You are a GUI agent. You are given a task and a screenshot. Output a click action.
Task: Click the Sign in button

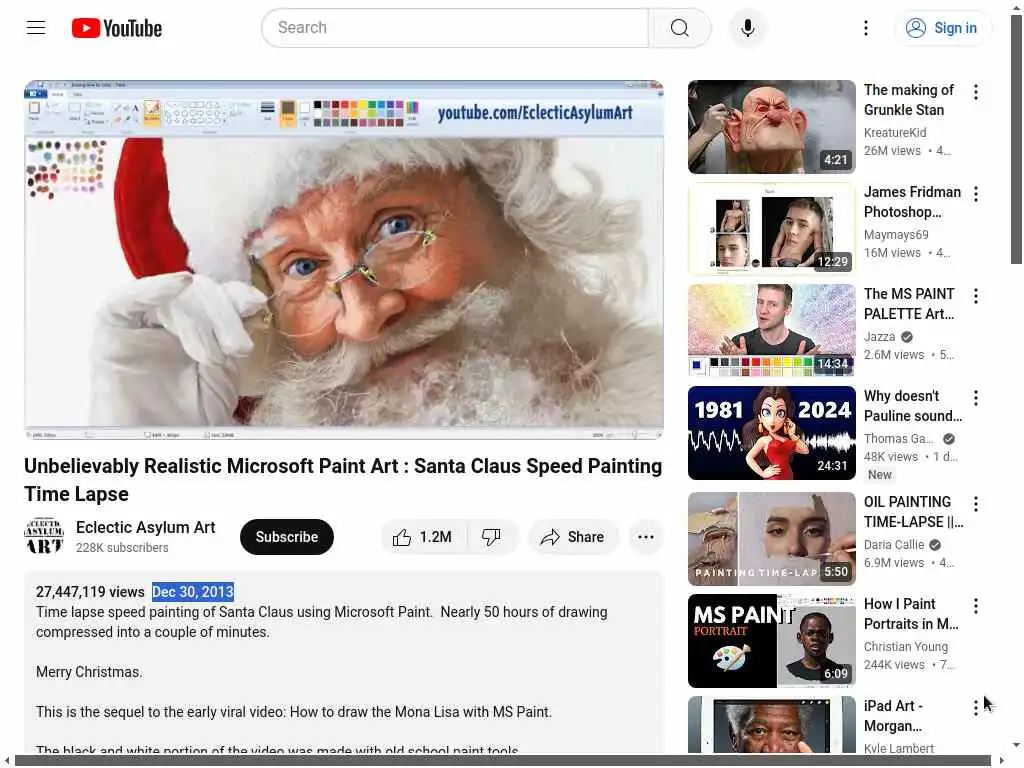pos(942,27)
